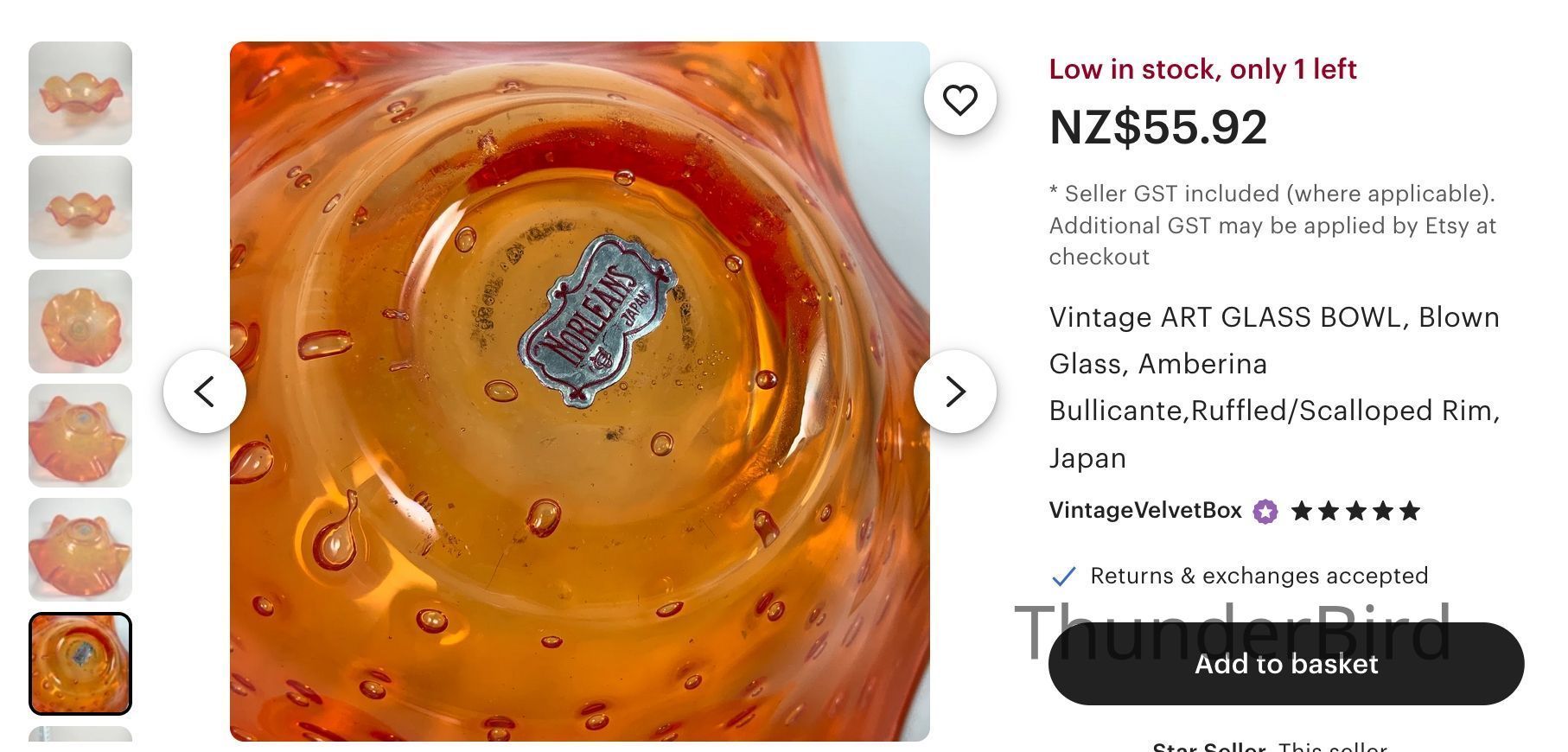Image resolution: width=1568 pixels, height=752 pixels.
Task: Add the glass bowl to basket
Action: tap(1285, 664)
